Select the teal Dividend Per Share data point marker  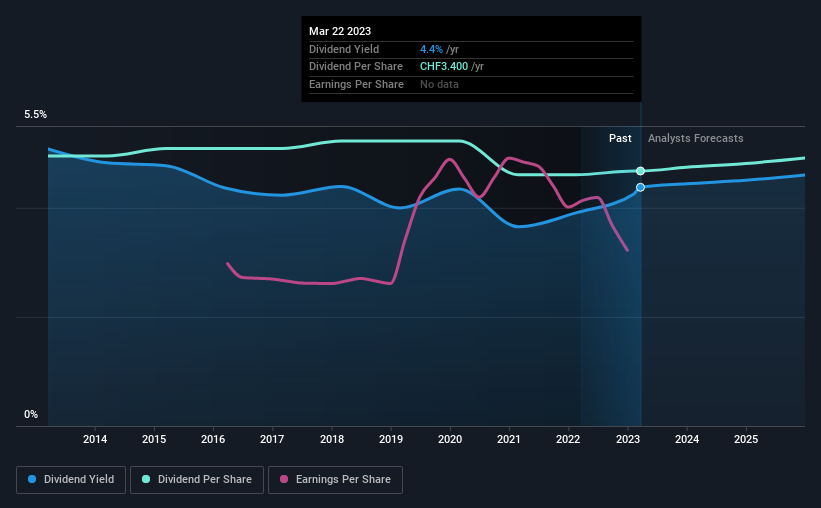(x=640, y=171)
